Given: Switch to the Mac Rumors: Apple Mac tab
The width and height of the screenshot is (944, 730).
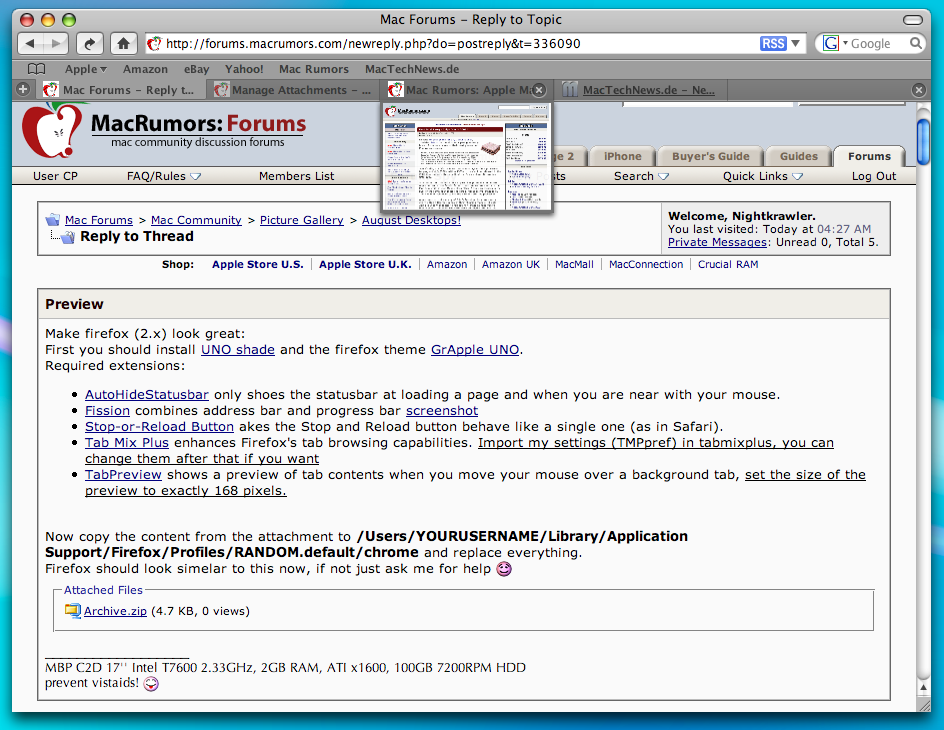Looking at the screenshot, I should (x=461, y=90).
